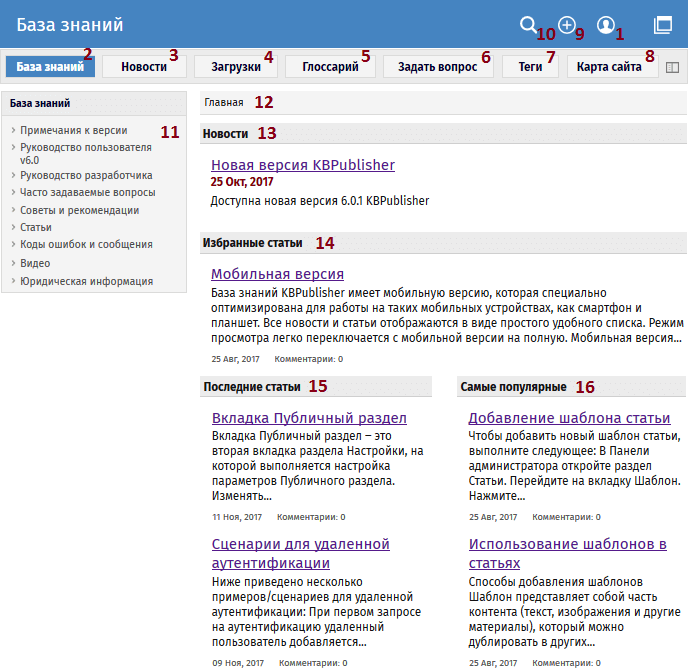Click the add plus-circle icon
The width and height of the screenshot is (689, 670).
click(567, 25)
